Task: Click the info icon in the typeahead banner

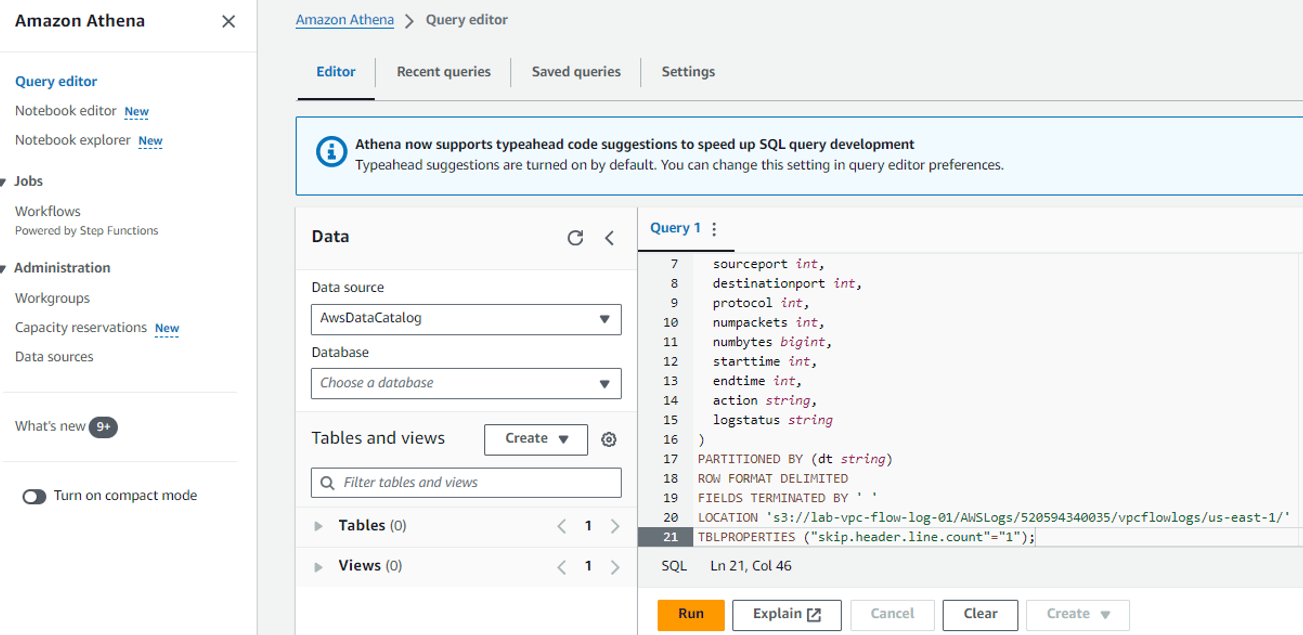Action: click(x=330, y=153)
